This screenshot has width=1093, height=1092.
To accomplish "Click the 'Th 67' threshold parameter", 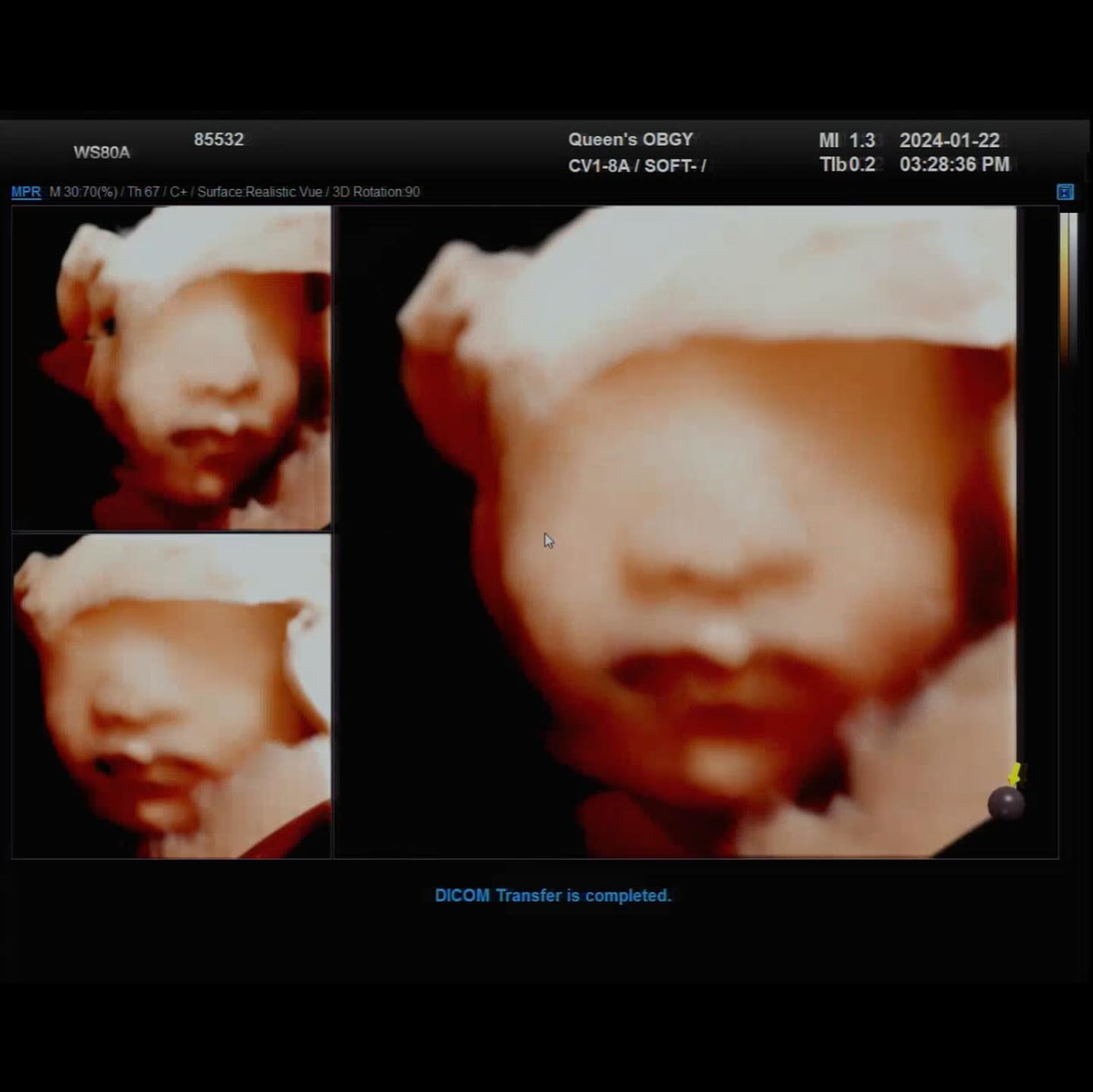I will 144,192.
